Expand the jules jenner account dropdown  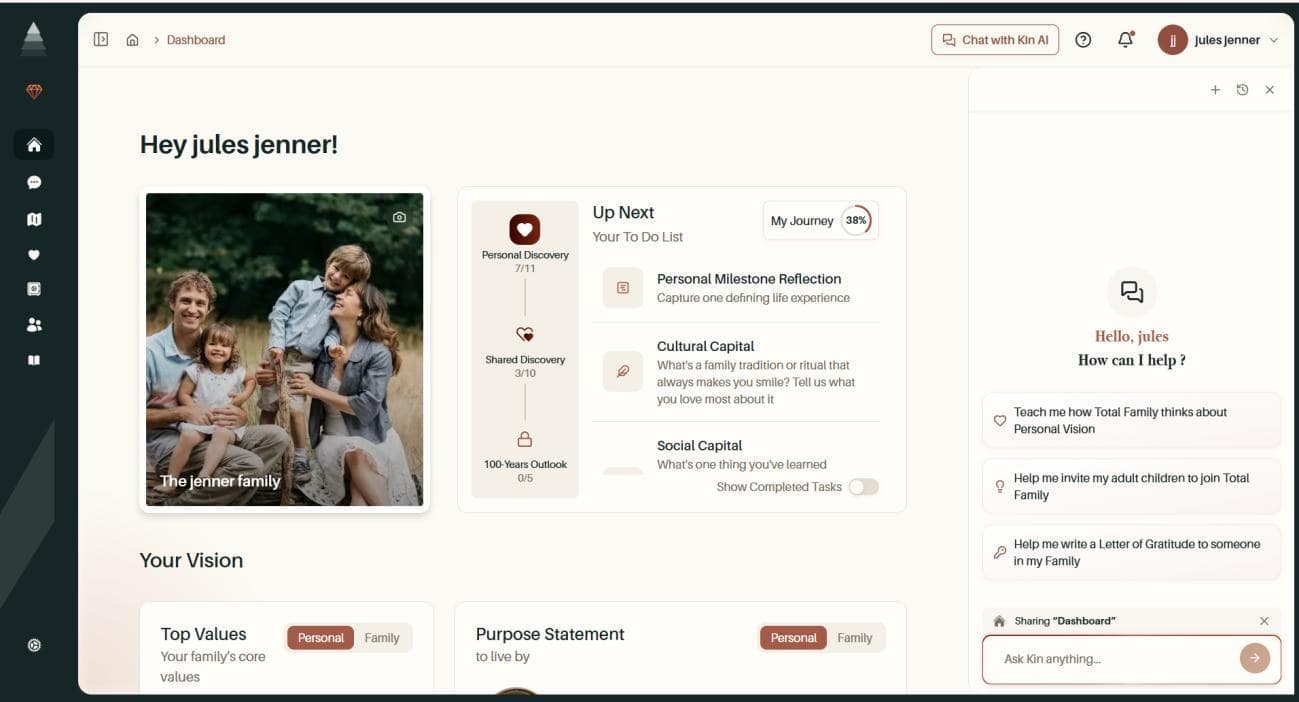pyautogui.click(x=1273, y=40)
